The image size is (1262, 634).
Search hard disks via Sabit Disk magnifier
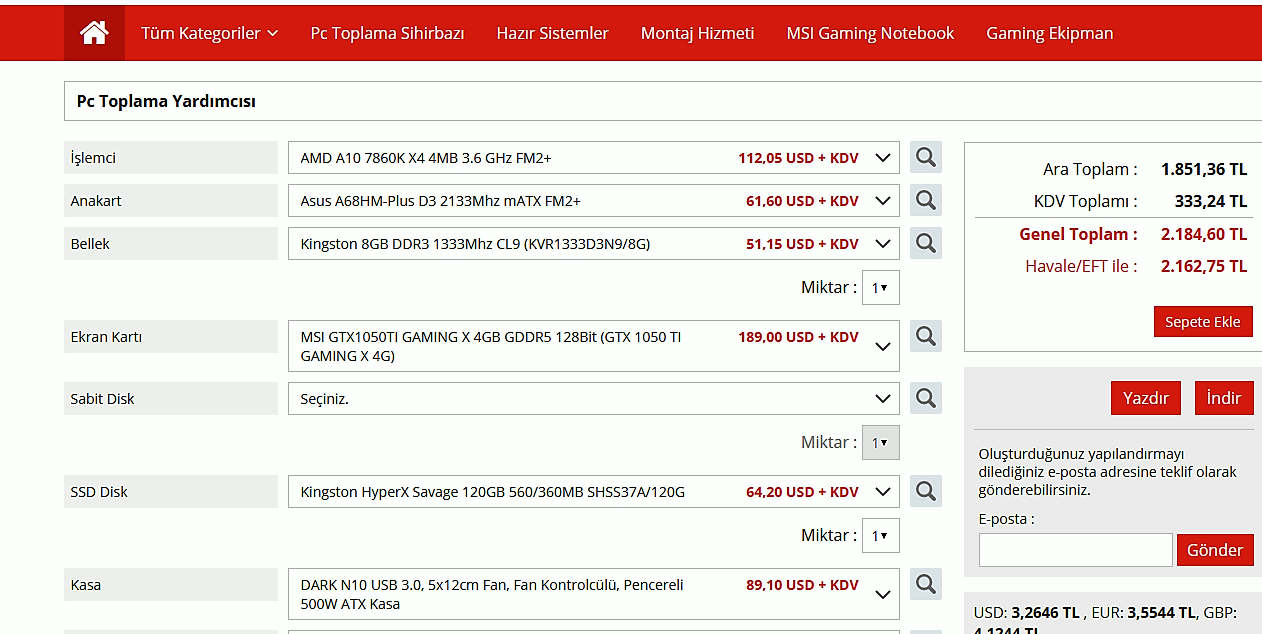coord(926,398)
